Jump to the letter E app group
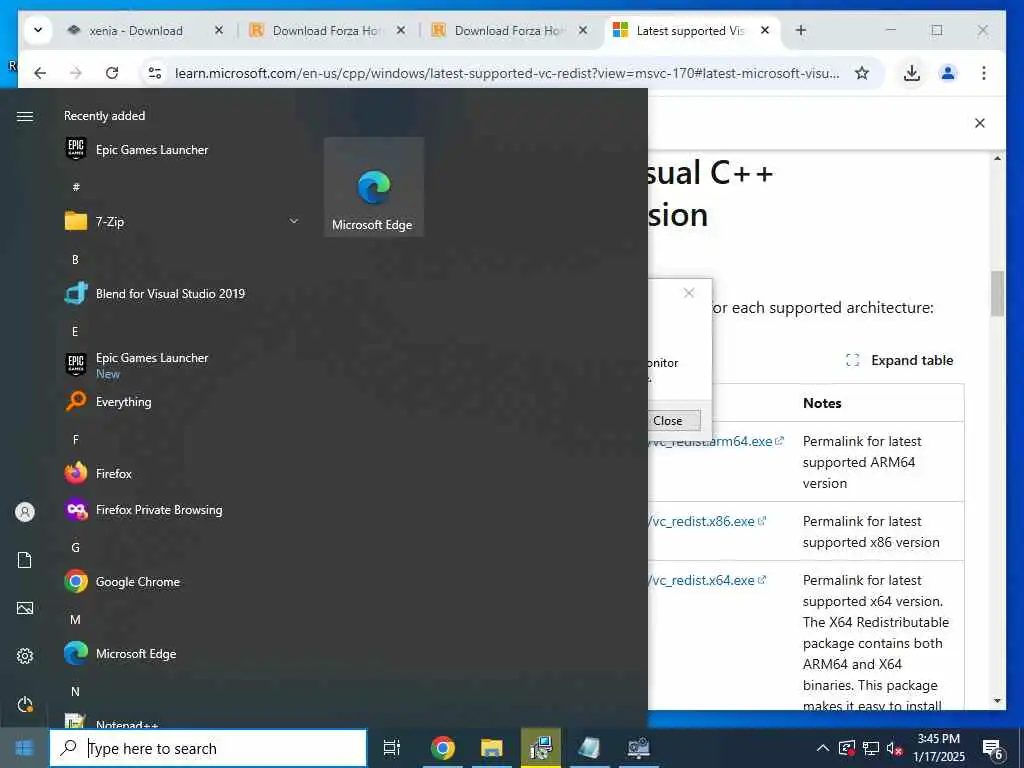 click(75, 332)
